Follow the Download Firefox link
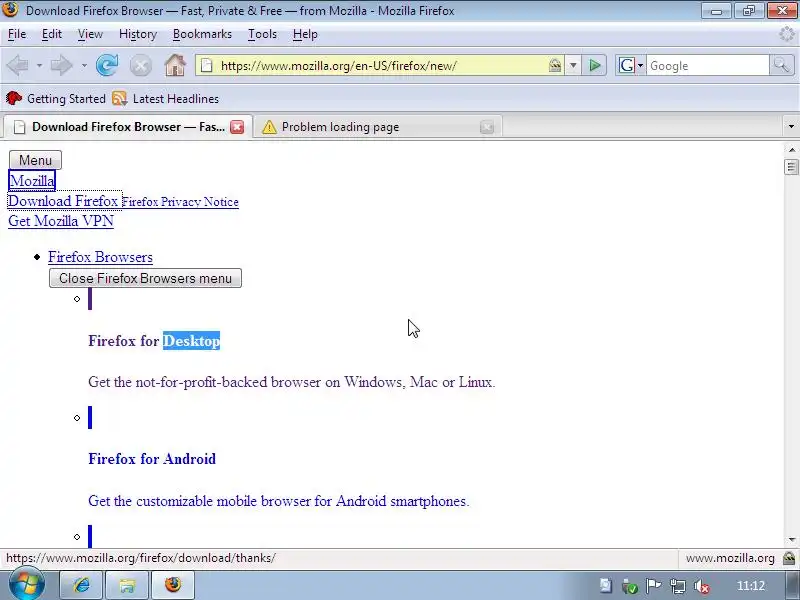 (x=63, y=201)
